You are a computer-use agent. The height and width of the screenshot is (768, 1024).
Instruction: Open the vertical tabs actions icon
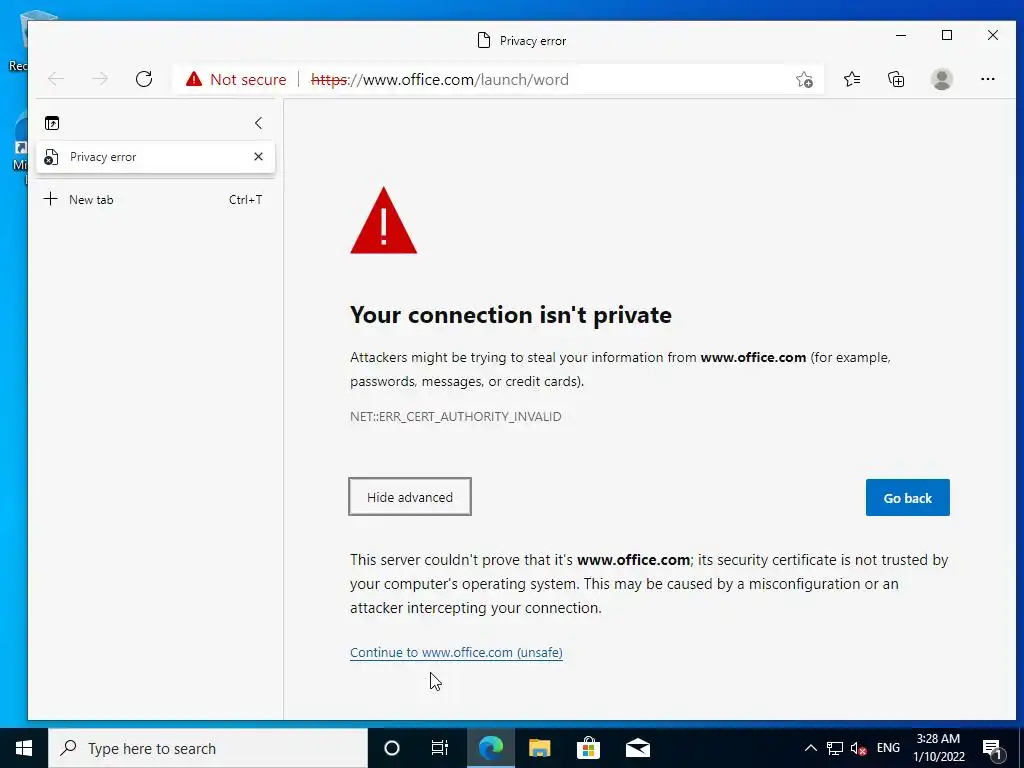[x=52, y=123]
